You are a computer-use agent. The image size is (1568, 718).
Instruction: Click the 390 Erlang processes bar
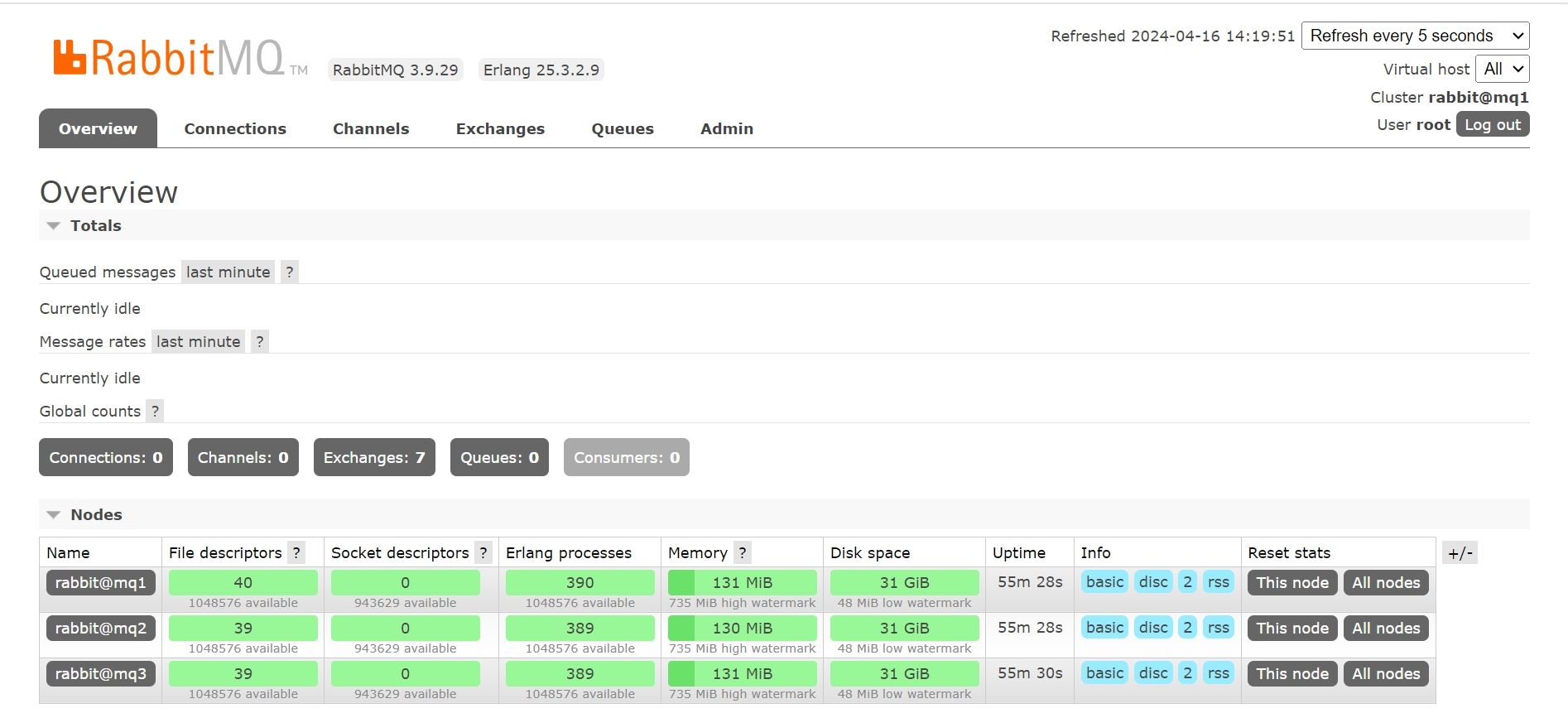click(x=580, y=582)
